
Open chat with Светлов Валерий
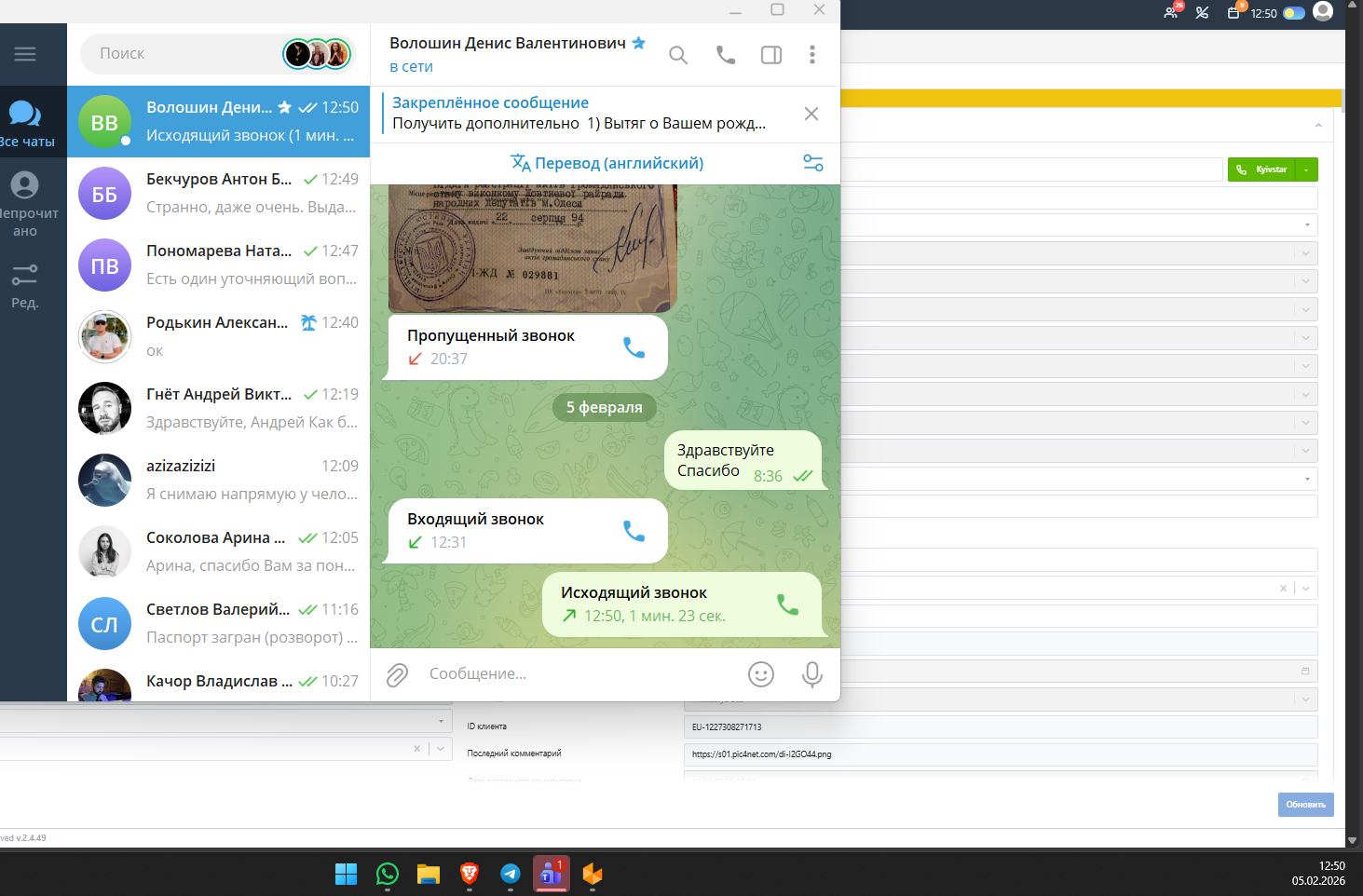click(x=219, y=623)
